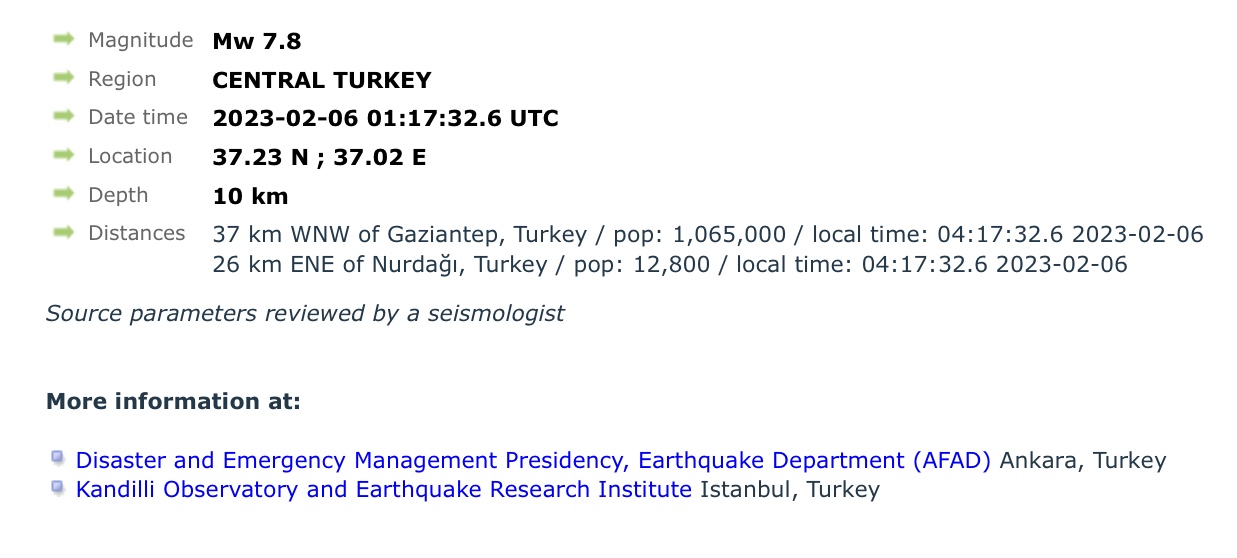
Task: Click the green arrow beside Magnitude
Action: tap(64, 40)
